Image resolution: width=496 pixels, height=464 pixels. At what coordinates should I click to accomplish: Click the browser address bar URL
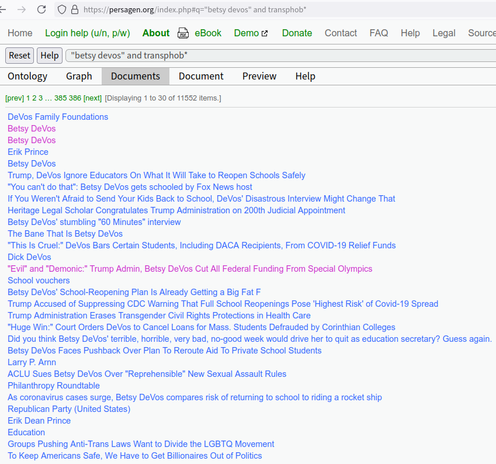pyautogui.click(x=195, y=10)
